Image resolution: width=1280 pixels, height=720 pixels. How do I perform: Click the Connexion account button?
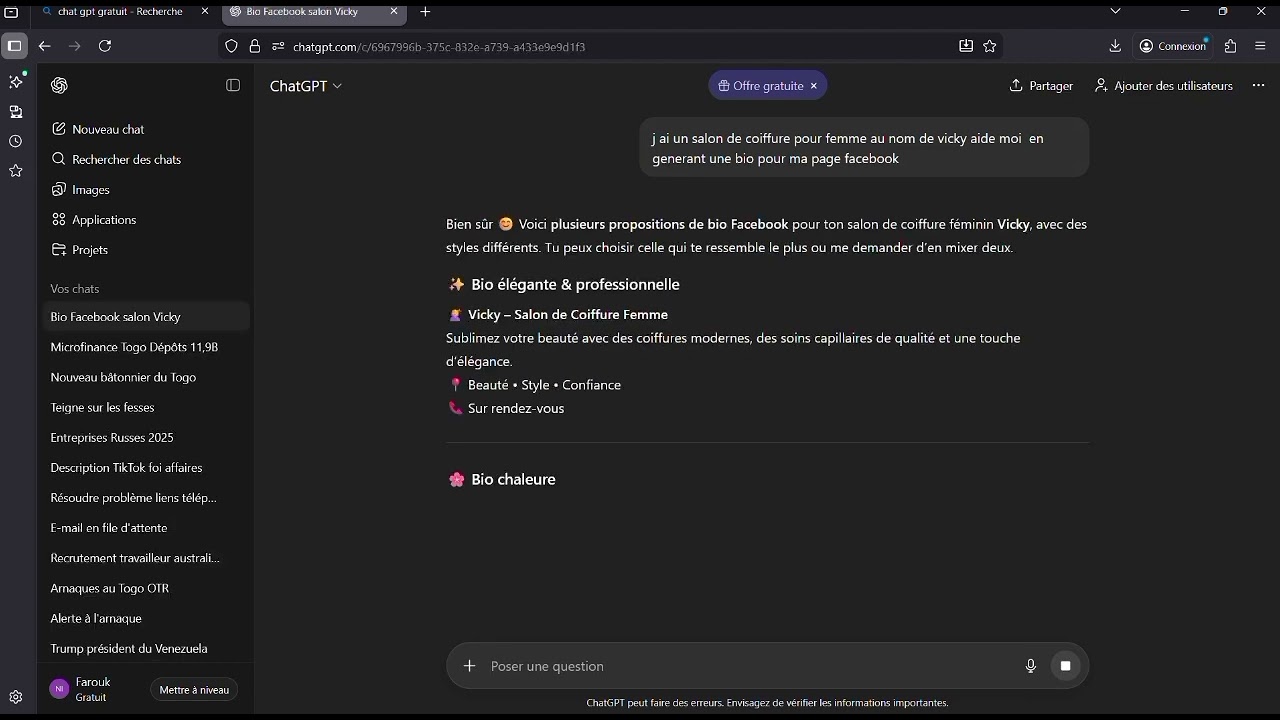[1174, 46]
